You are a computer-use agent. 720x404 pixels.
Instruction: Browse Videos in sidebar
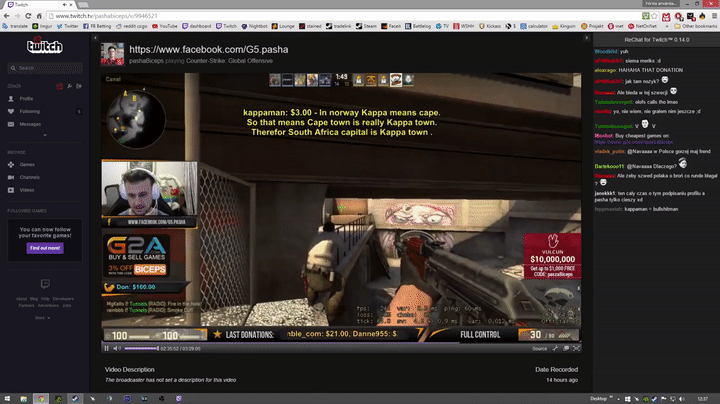(x=21, y=190)
